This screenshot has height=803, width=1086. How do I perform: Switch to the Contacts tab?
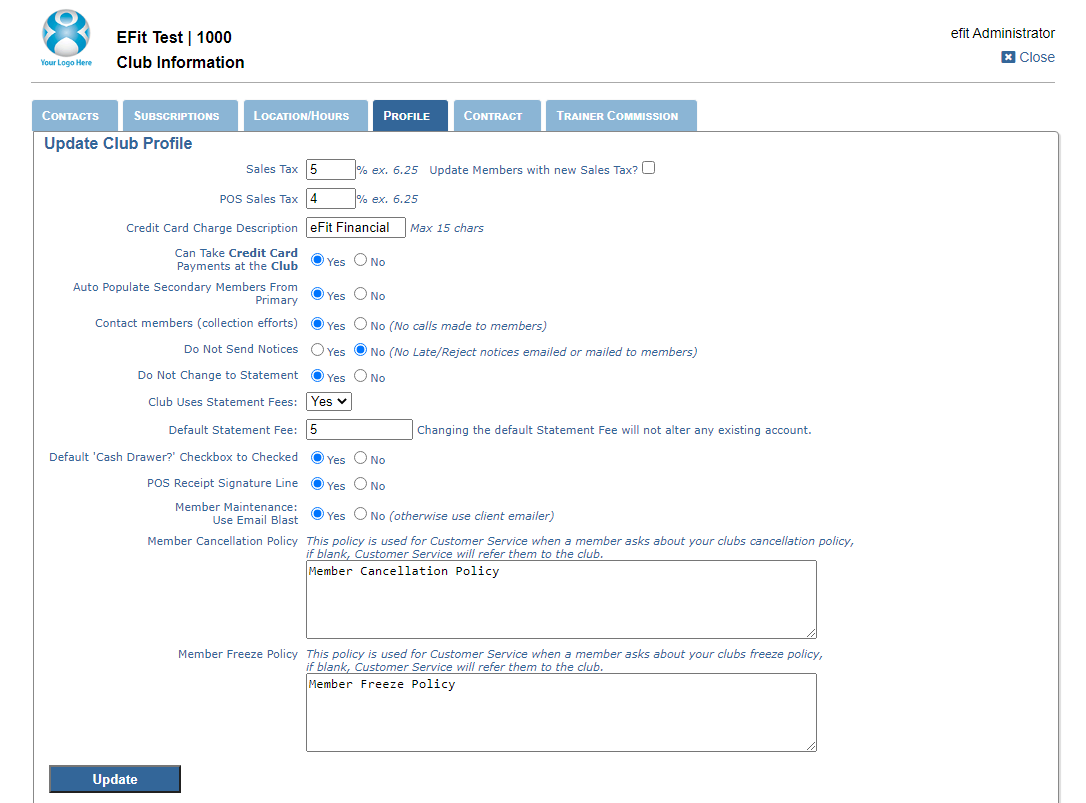coord(75,116)
